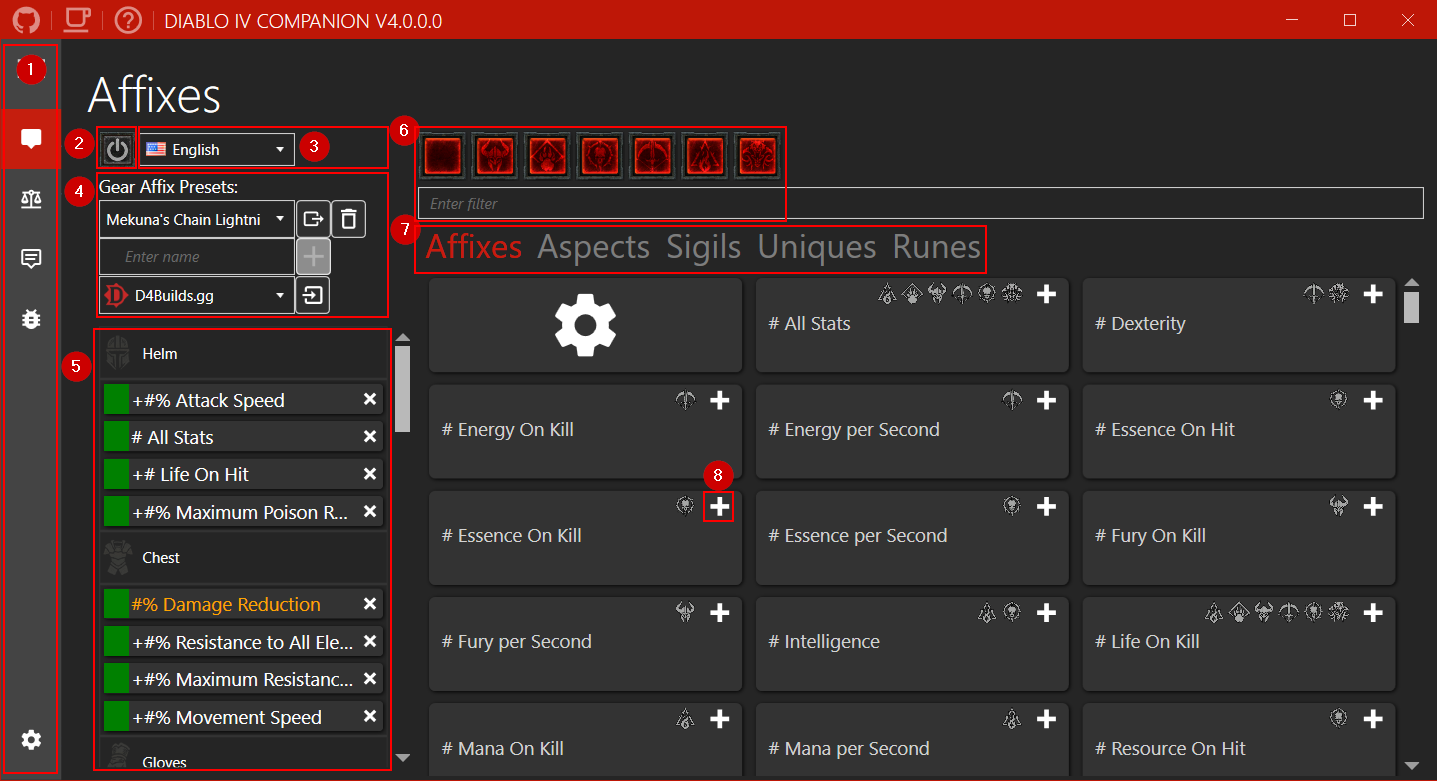Switch to the Runes tab
Image resolution: width=1437 pixels, height=781 pixels.
937,247
